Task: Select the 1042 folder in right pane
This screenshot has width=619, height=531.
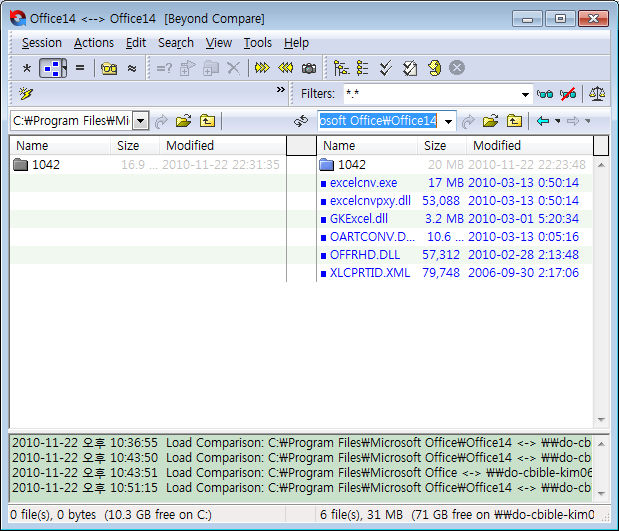Action: tap(454, 165)
